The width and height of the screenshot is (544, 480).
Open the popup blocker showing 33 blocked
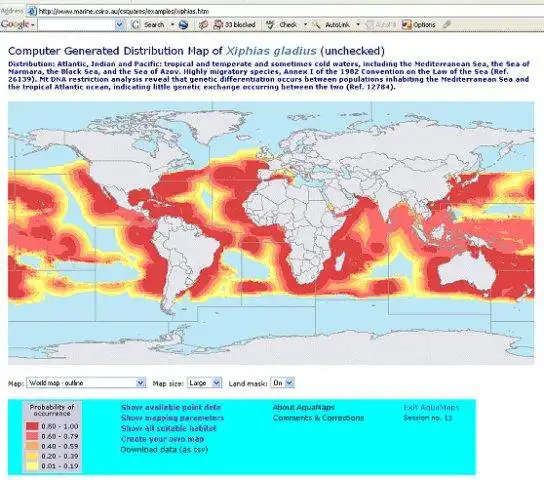(x=235, y=25)
